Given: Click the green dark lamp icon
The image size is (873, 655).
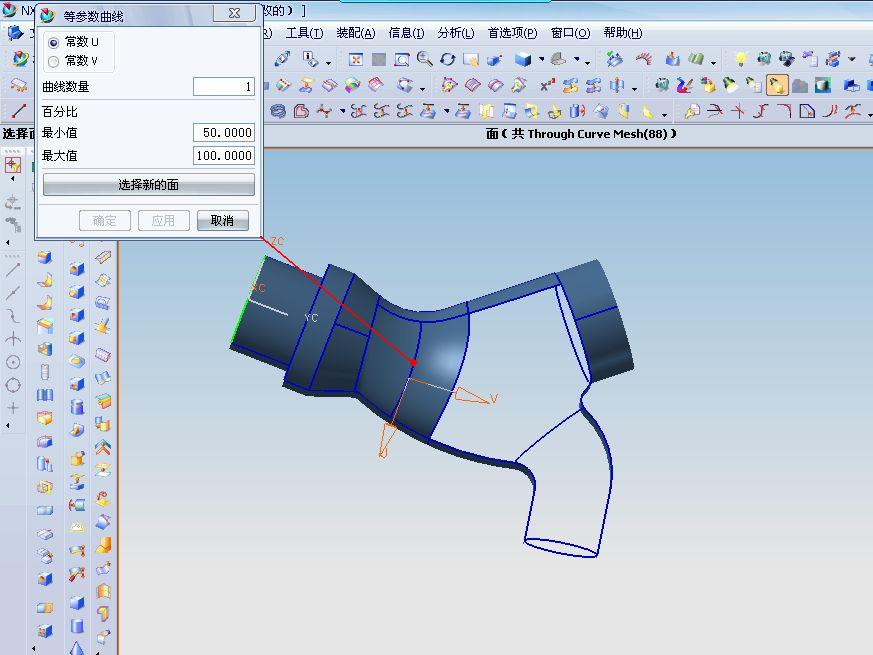Looking at the screenshot, I should pos(730,85).
